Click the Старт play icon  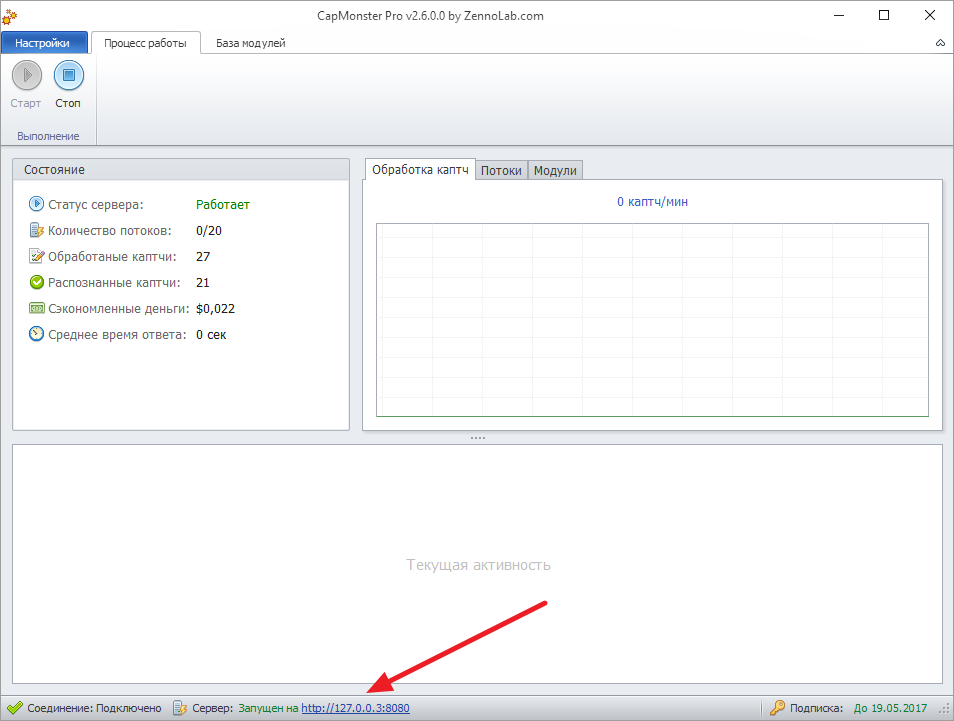coord(27,76)
